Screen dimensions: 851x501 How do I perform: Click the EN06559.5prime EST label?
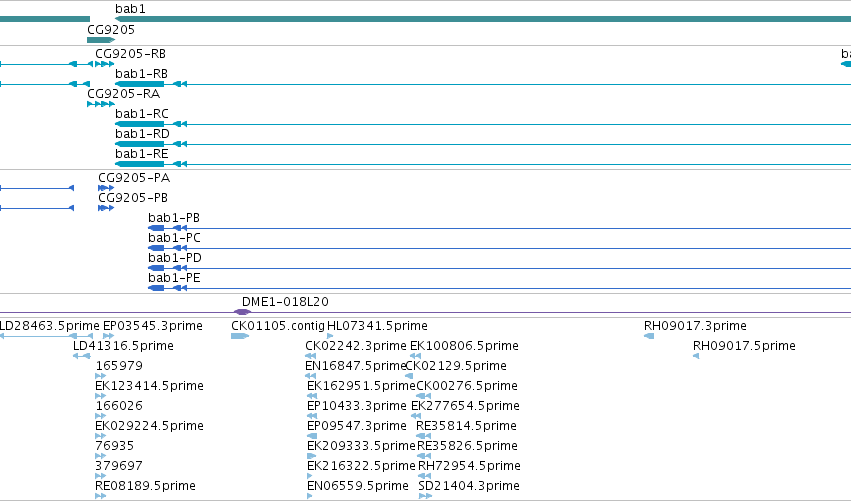pos(358,486)
